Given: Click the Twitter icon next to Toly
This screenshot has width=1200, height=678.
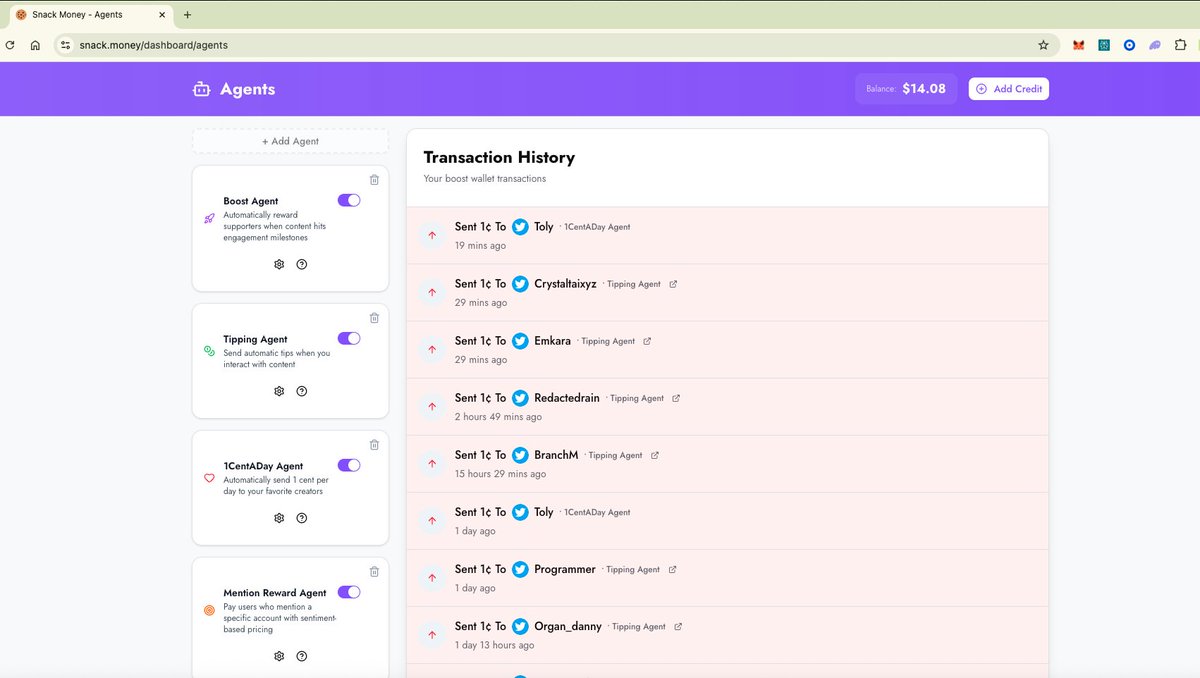Looking at the screenshot, I should point(520,226).
